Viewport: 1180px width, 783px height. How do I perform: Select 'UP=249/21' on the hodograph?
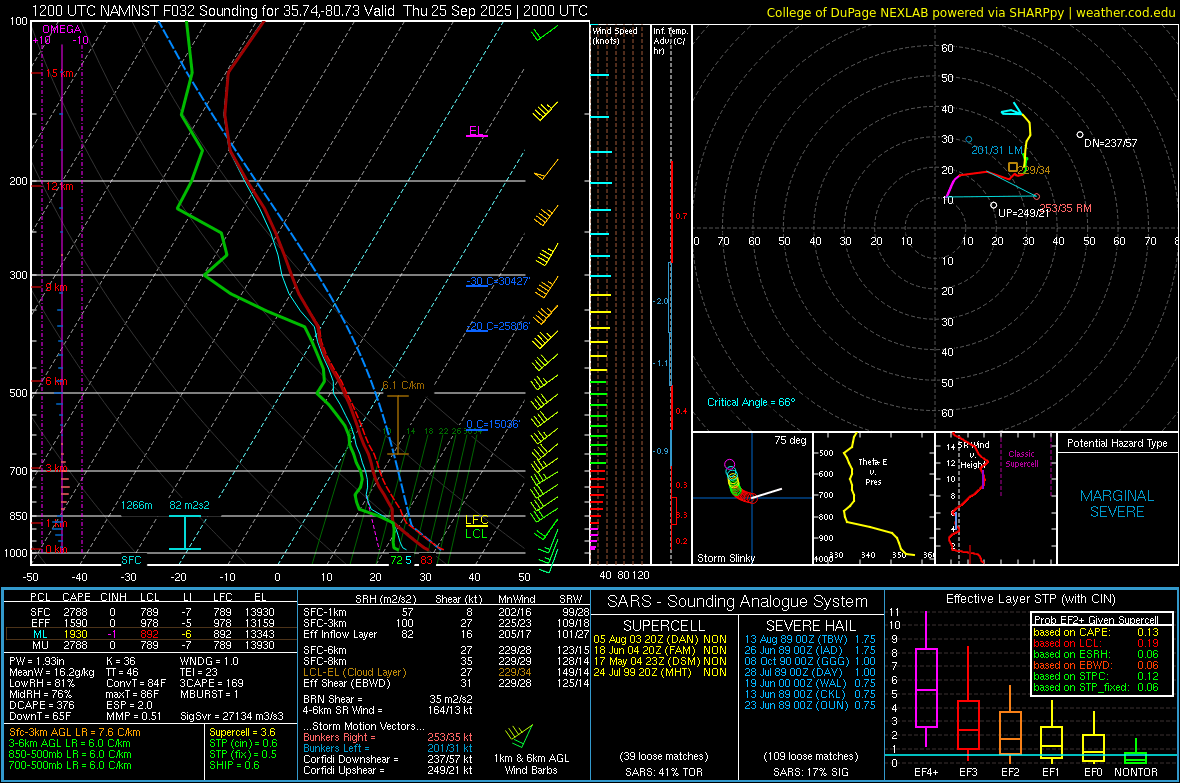pos(1023,213)
